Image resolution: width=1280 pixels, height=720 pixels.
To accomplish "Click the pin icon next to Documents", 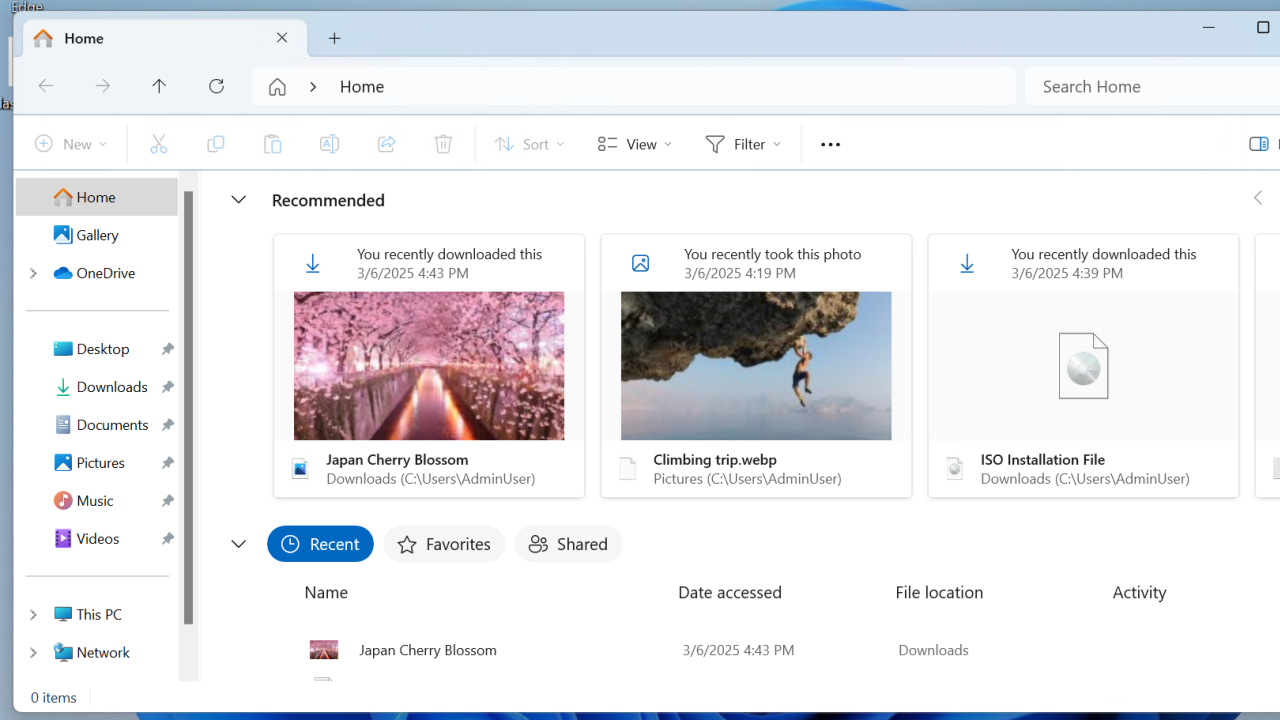I will point(167,425).
